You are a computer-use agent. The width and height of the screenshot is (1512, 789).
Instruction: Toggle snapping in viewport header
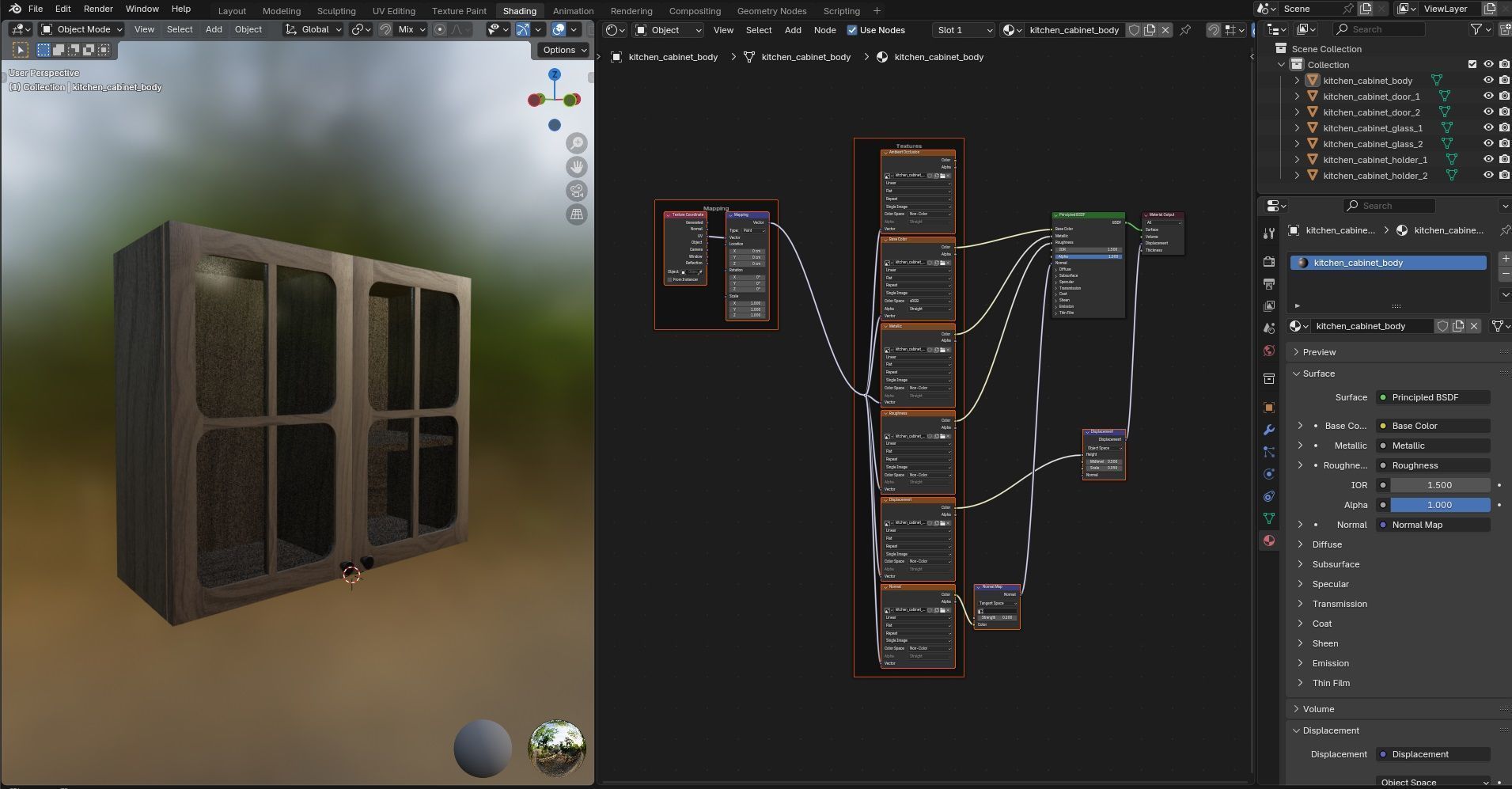coord(385,29)
